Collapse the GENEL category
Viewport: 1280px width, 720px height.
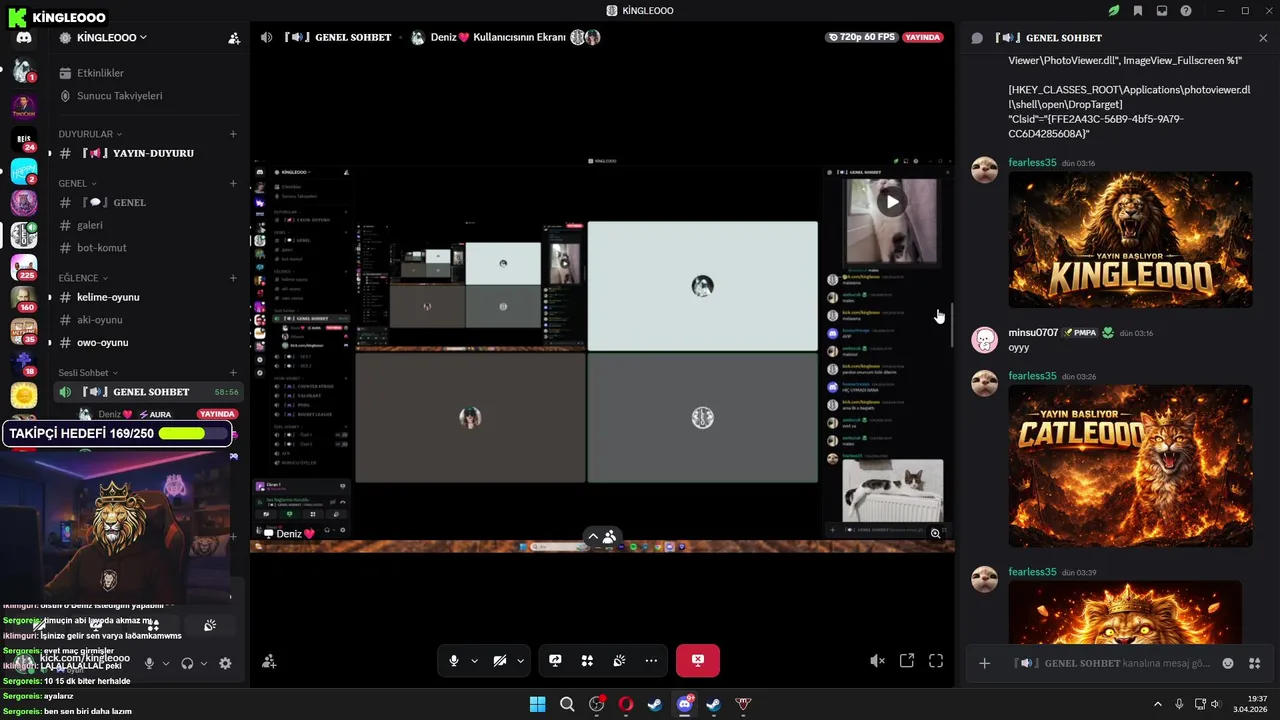tap(77, 184)
